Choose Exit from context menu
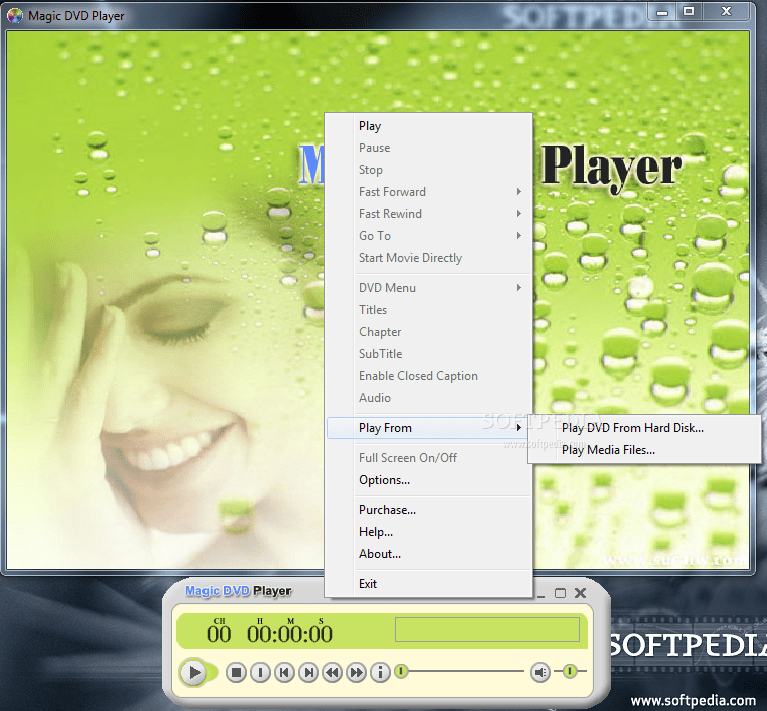The width and height of the screenshot is (767, 711). 429,583
